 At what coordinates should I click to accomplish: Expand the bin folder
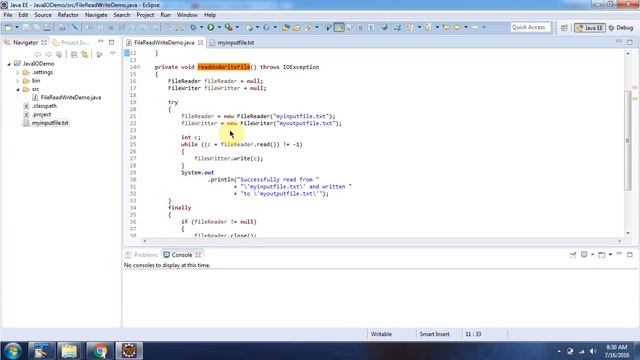tap(18, 81)
